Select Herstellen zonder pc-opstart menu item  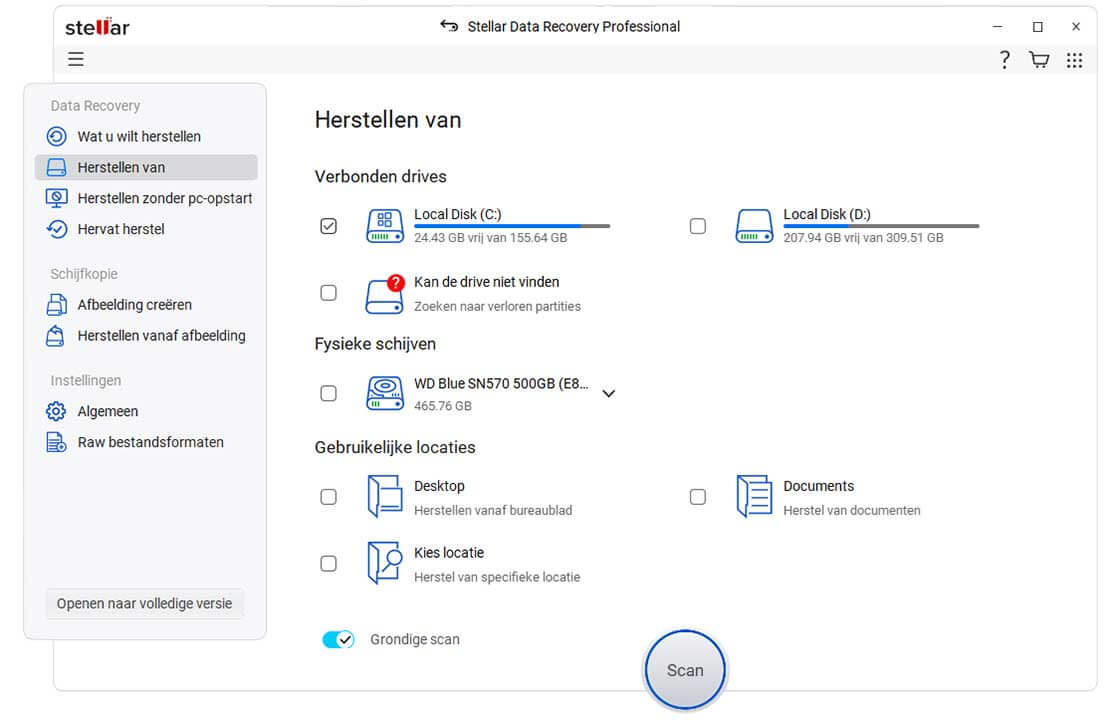coord(164,199)
